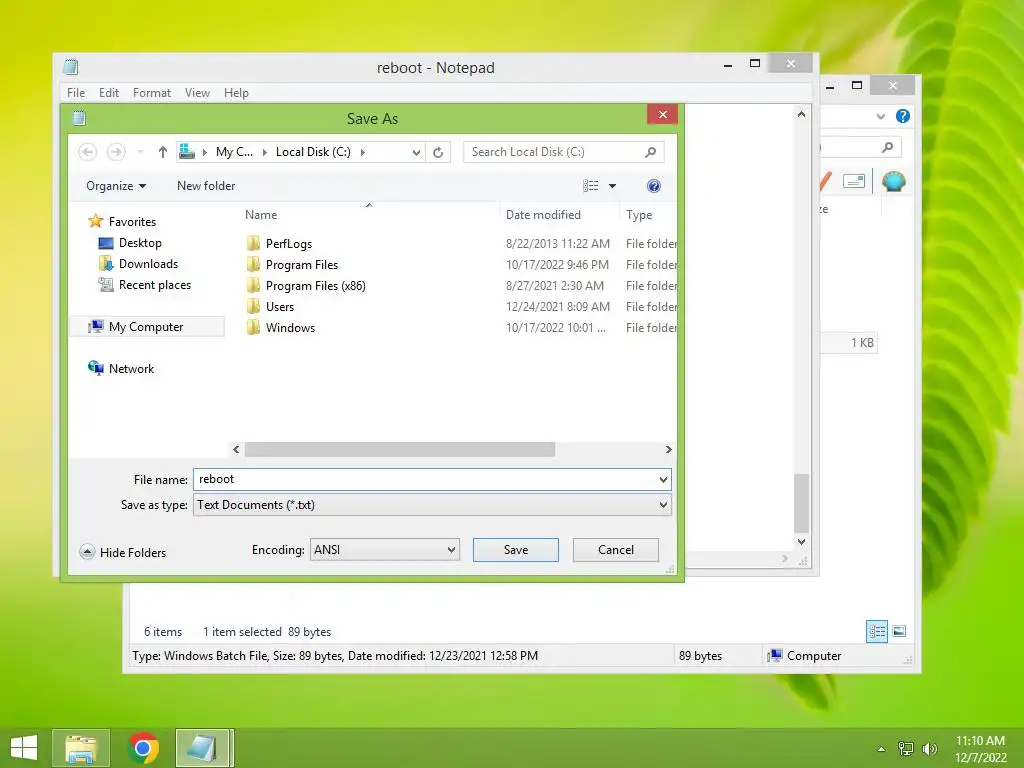Select the Users folder icon
The width and height of the screenshot is (1024, 768).
[x=253, y=306]
